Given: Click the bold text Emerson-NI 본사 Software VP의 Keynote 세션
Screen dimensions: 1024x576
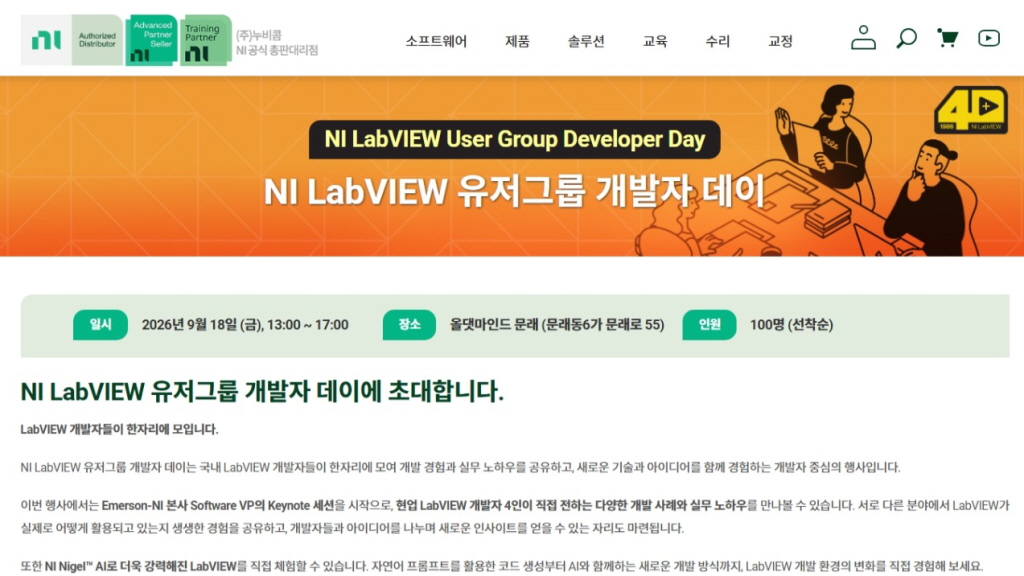Looking at the screenshot, I should tap(218, 505).
